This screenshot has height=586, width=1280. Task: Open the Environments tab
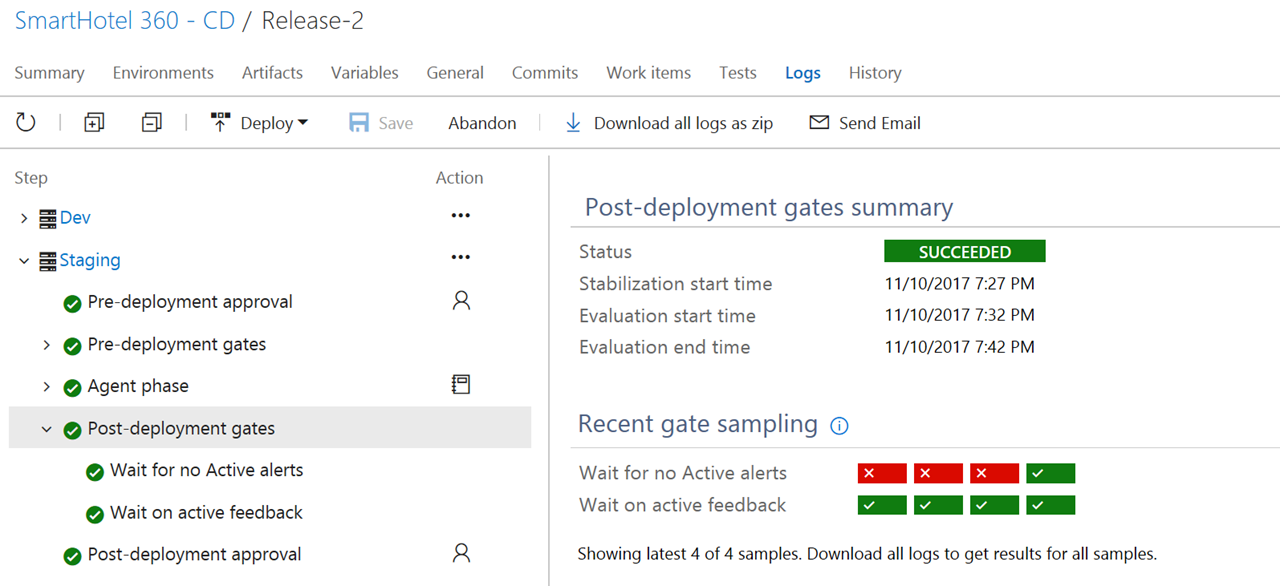click(x=163, y=73)
